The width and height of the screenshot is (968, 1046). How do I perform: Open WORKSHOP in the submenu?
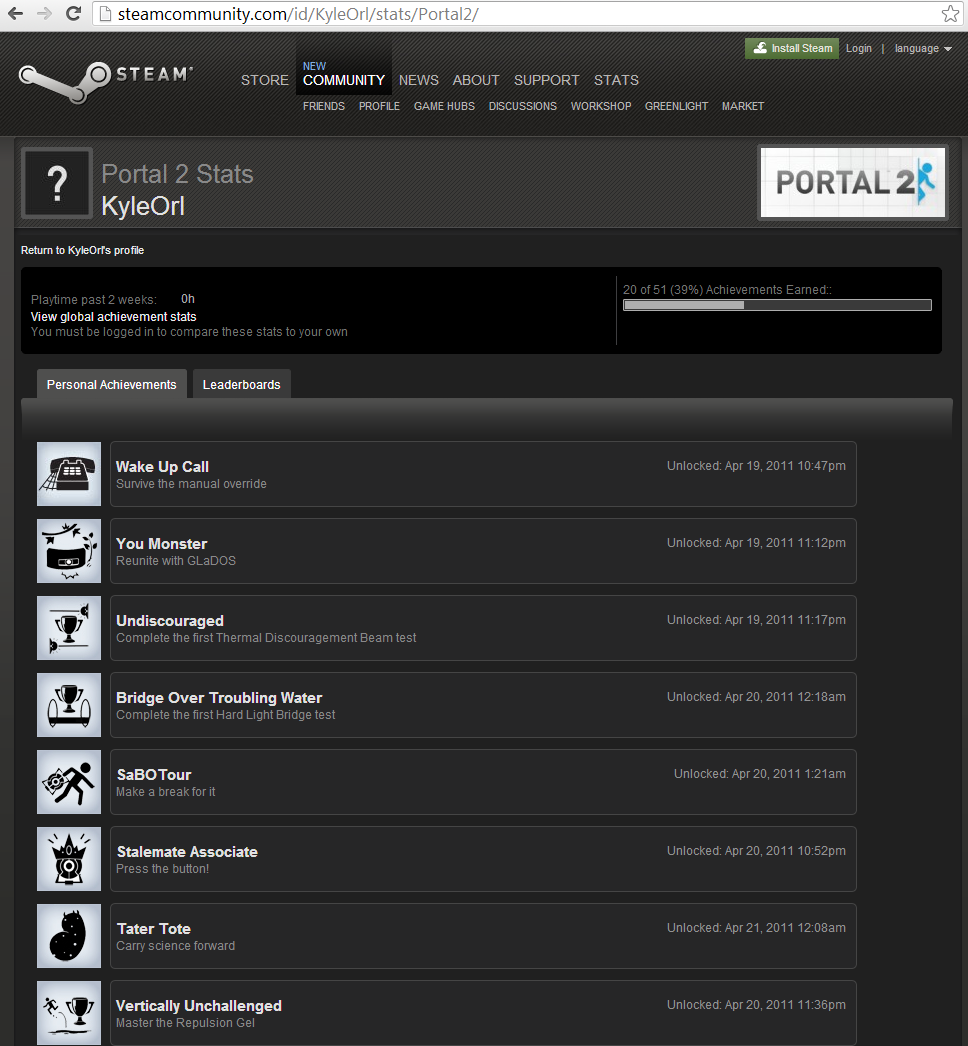click(x=601, y=106)
